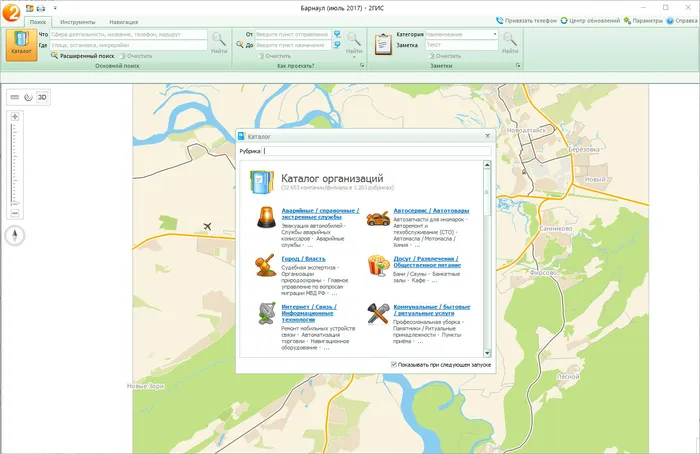Viewport: 700px width, 454px height.
Task: Zoom out with the map minus button
Action: 15,213
